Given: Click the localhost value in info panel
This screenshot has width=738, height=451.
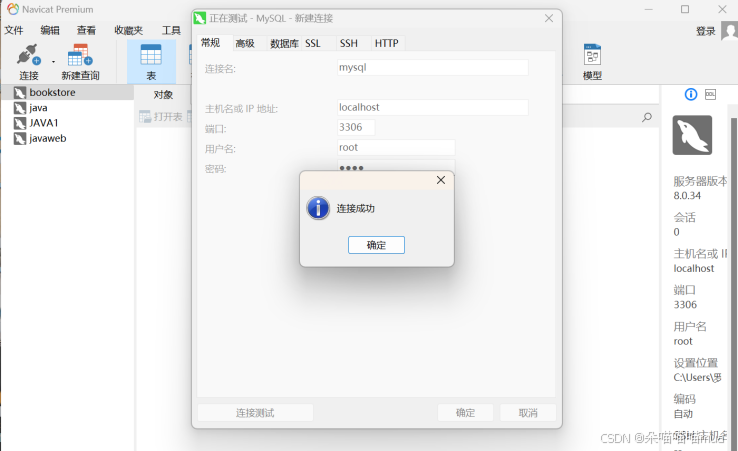Looking at the screenshot, I should [694, 268].
